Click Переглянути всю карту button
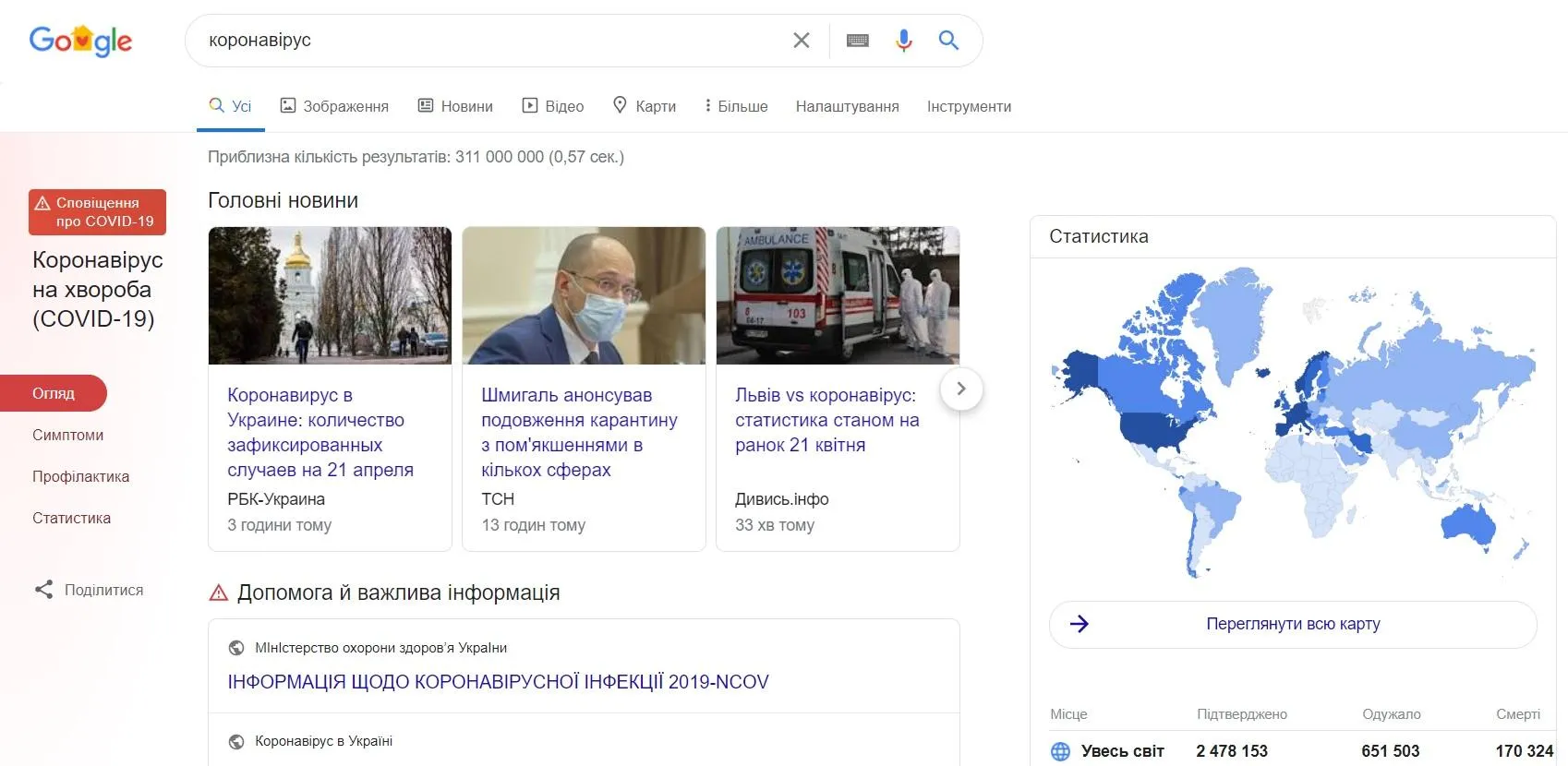1568x766 pixels. (1292, 624)
